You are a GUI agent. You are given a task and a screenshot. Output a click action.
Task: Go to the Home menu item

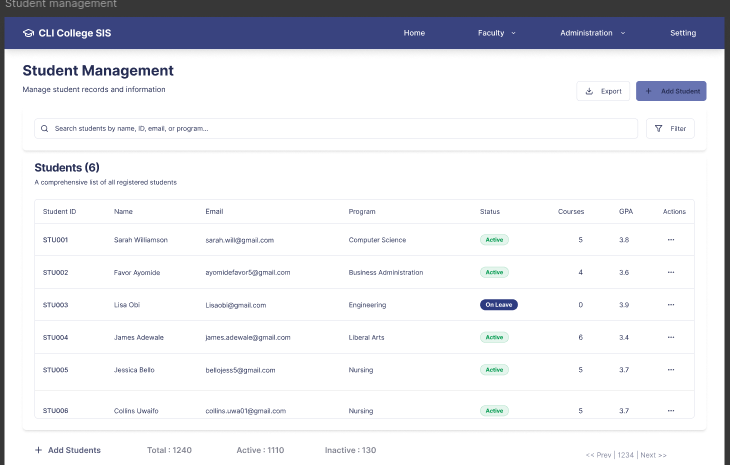(x=414, y=33)
